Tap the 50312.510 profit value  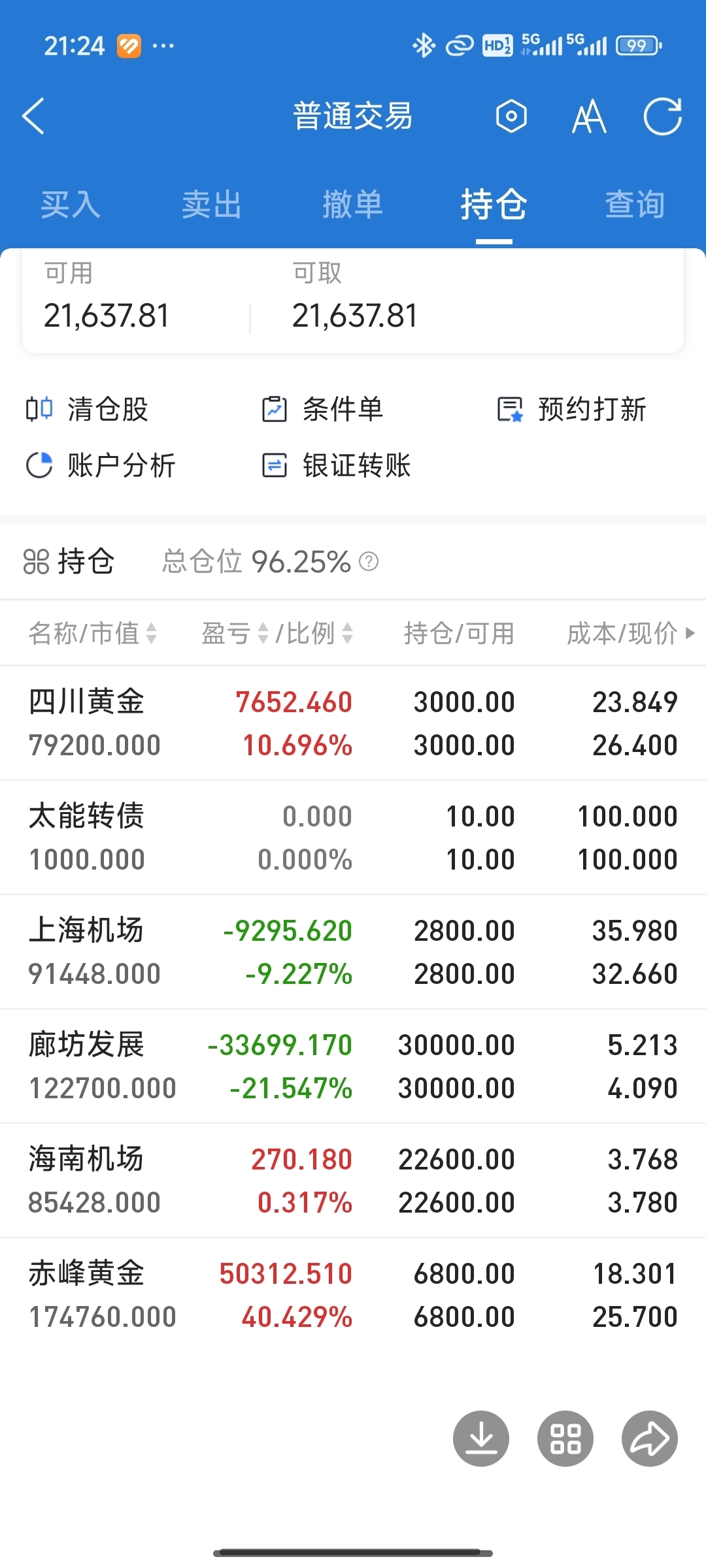point(286,1274)
